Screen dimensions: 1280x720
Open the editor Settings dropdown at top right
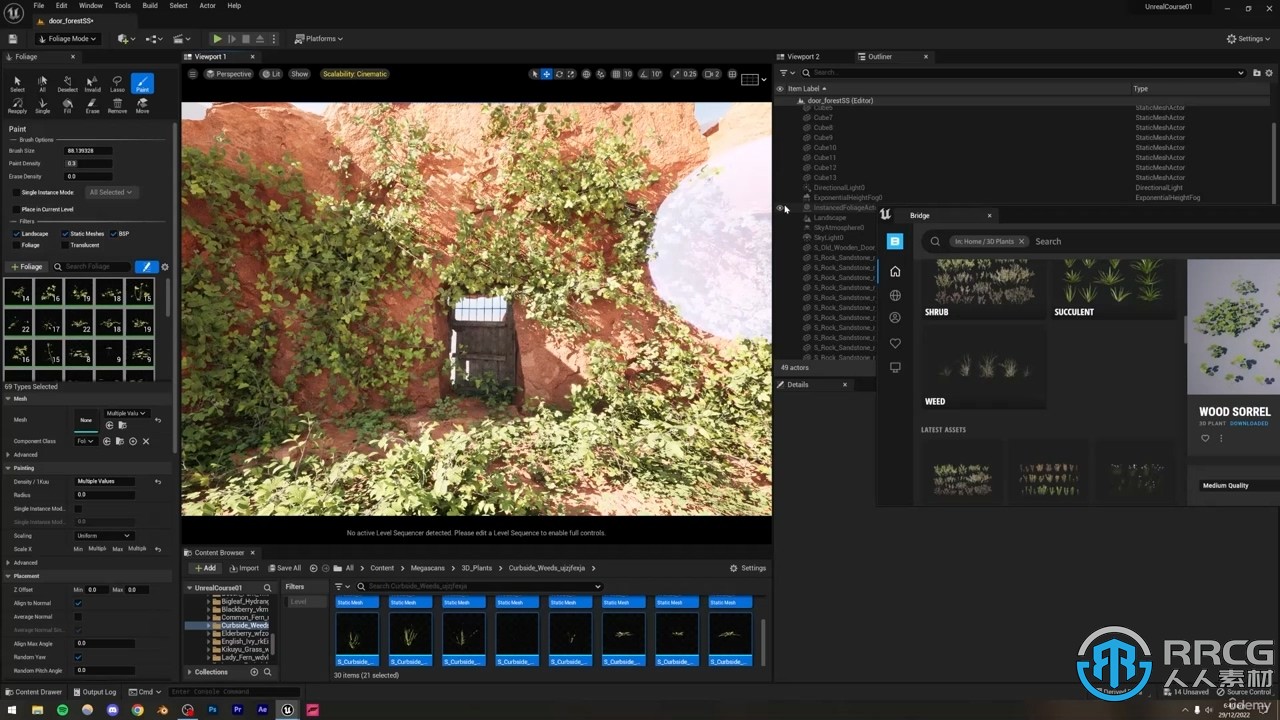click(x=1247, y=39)
